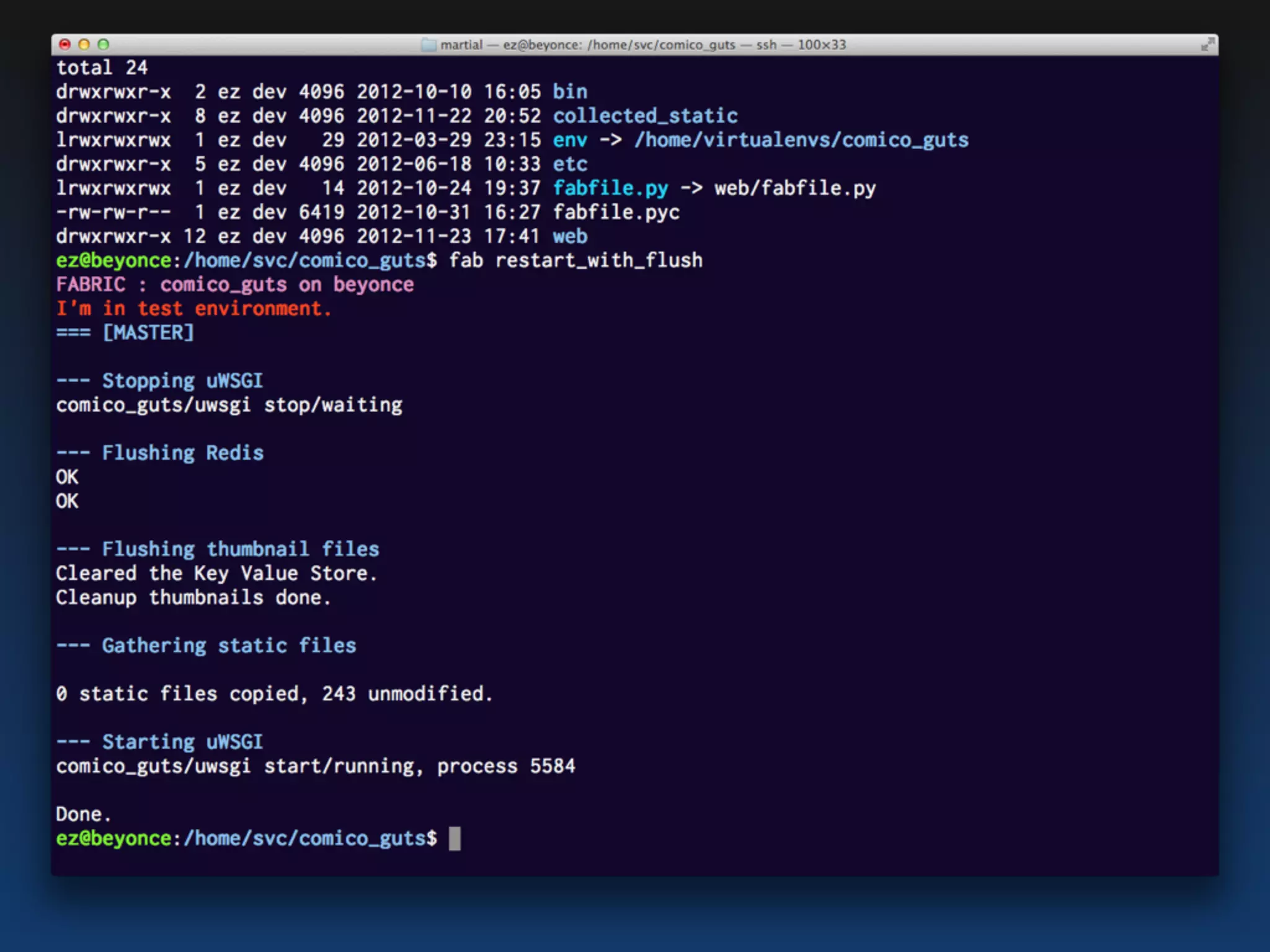Click the 'fab restart_with_flush' command text
The height and width of the screenshot is (952, 1270).
[x=575, y=260]
